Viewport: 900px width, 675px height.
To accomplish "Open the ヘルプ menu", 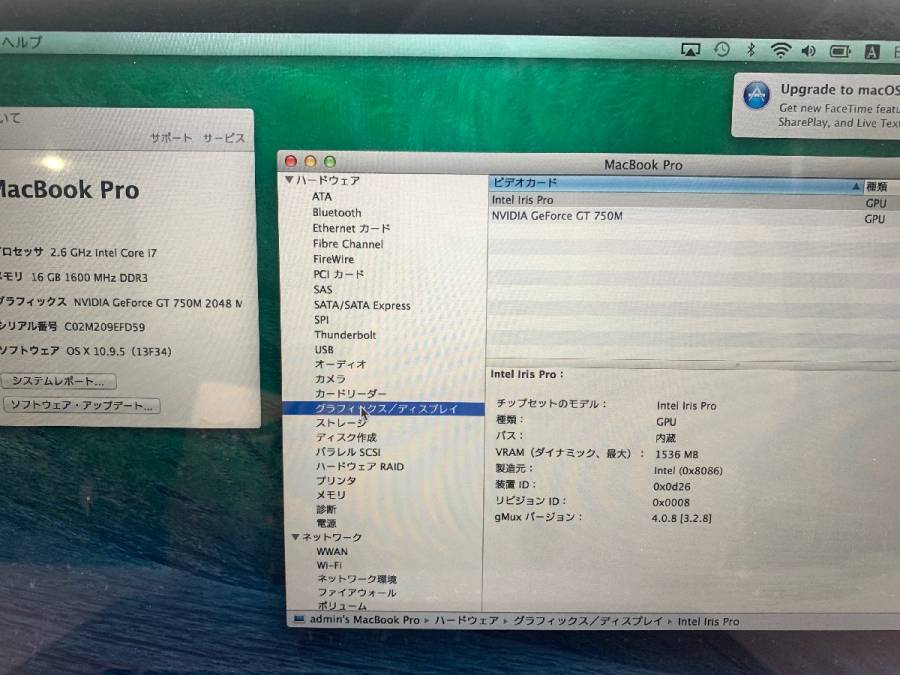I will click(21, 42).
